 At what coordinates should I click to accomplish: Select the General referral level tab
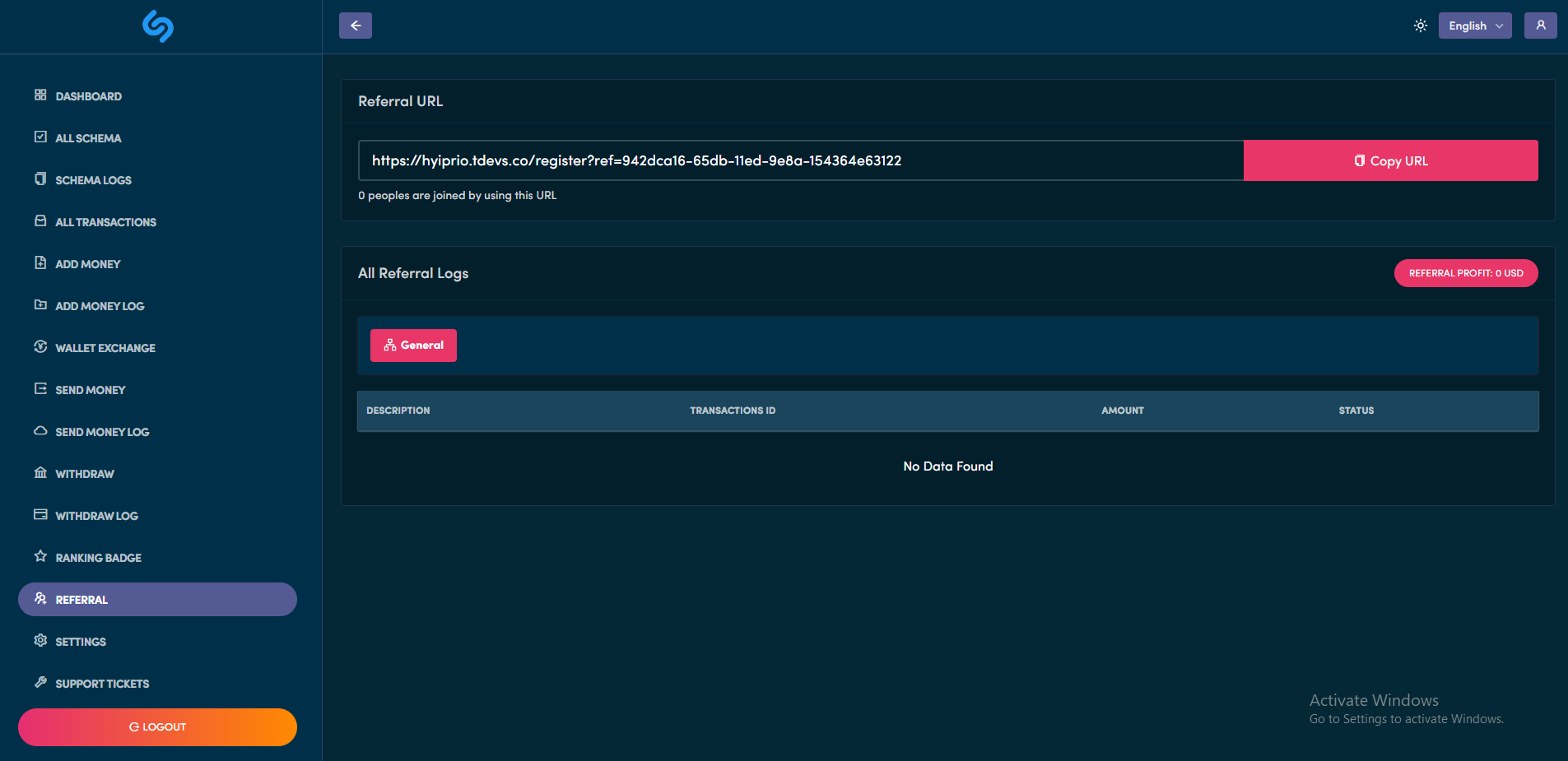coord(413,346)
